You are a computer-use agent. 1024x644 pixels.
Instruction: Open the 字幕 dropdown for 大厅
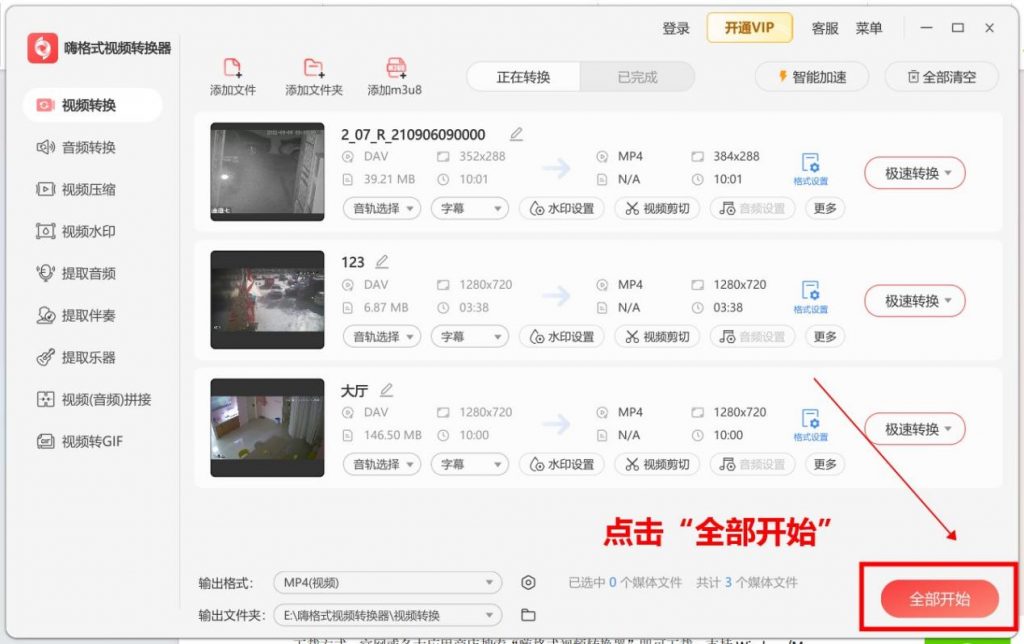pos(469,464)
